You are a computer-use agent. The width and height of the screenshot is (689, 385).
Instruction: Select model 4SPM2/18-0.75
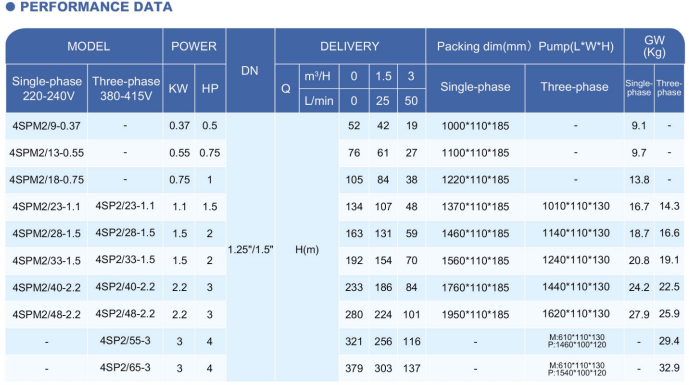tap(47, 180)
